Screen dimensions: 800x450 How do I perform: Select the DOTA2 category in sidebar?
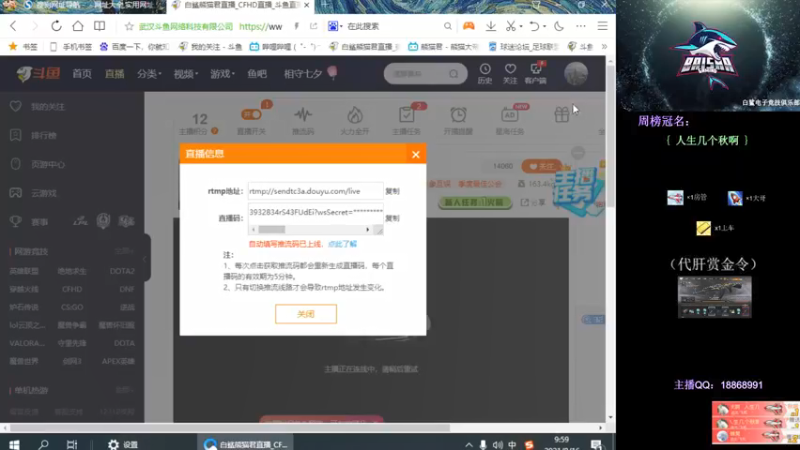[122, 271]
